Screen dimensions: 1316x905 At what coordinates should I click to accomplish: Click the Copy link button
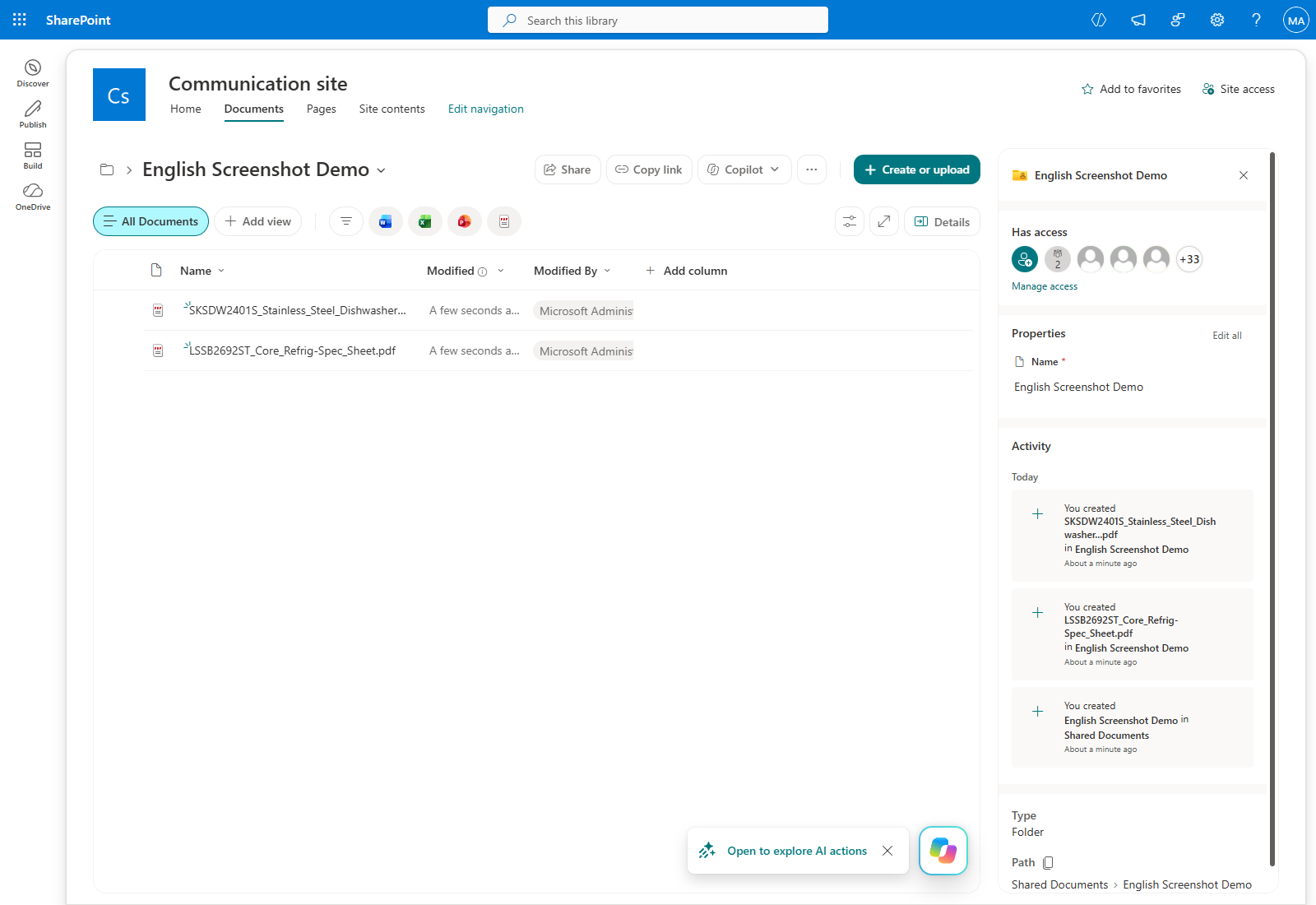(x=649, y=169)
